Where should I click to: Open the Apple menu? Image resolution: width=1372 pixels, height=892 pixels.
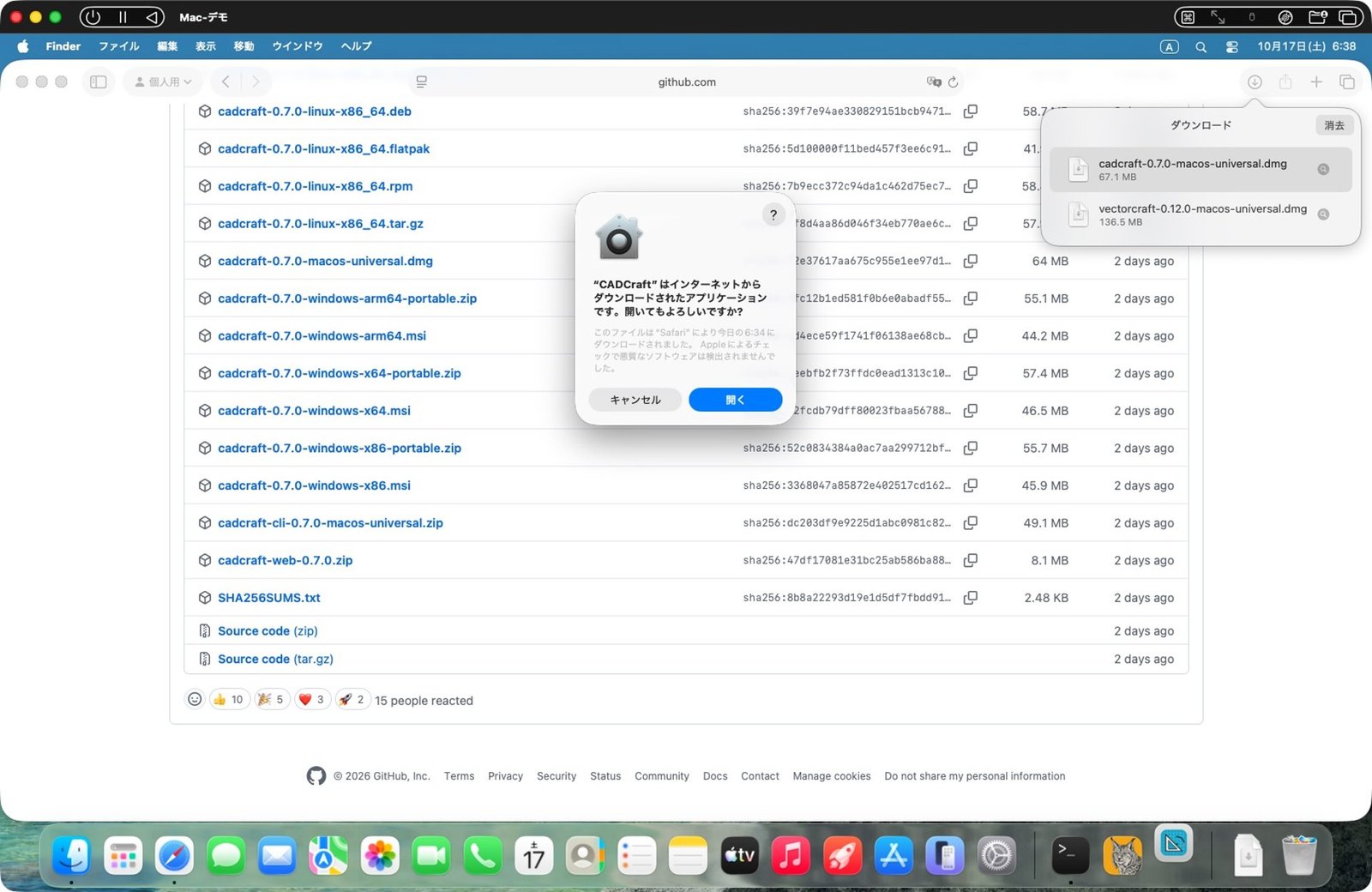pos(23,46)
